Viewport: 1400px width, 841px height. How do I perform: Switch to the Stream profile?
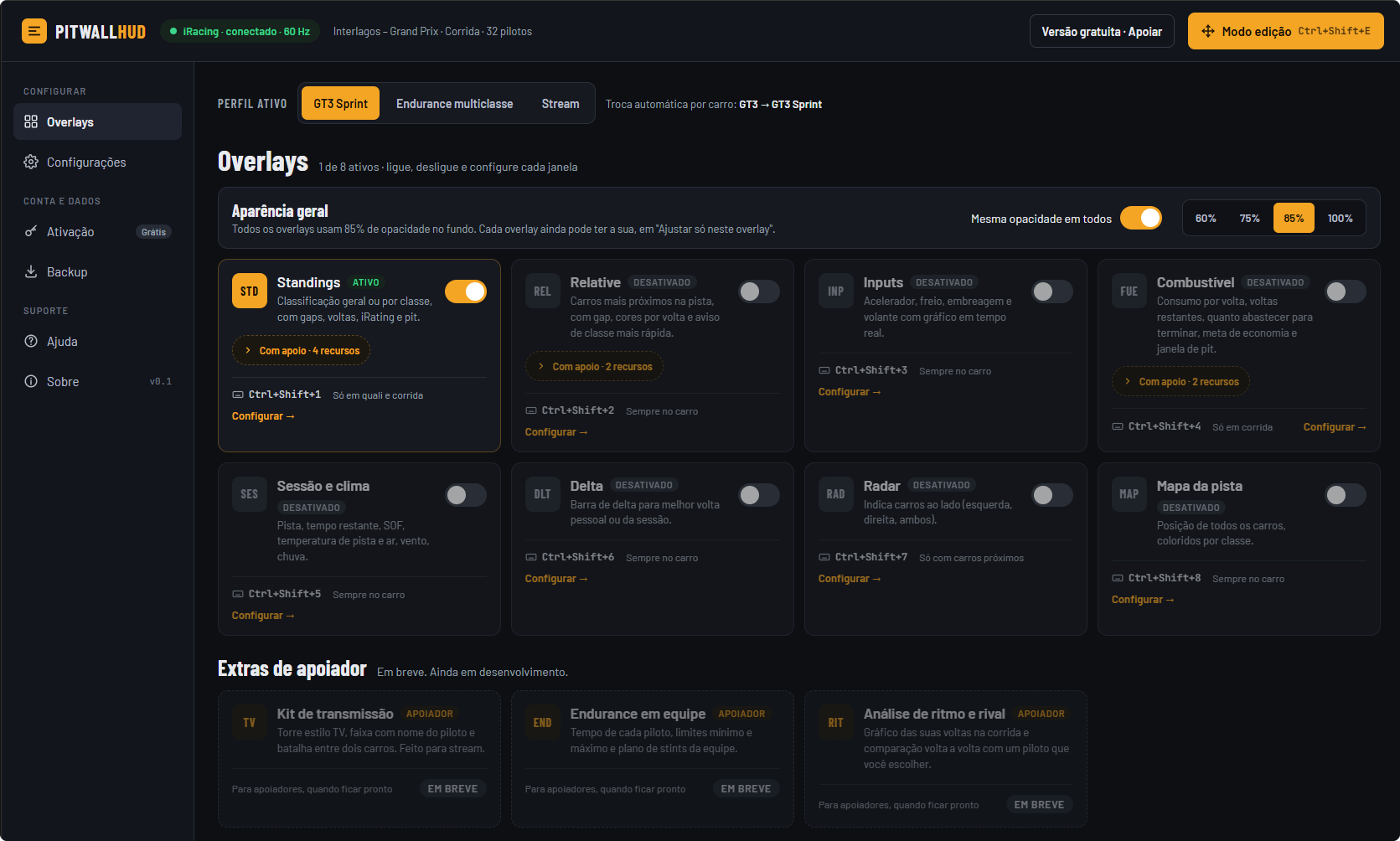(x=561, y=103)
